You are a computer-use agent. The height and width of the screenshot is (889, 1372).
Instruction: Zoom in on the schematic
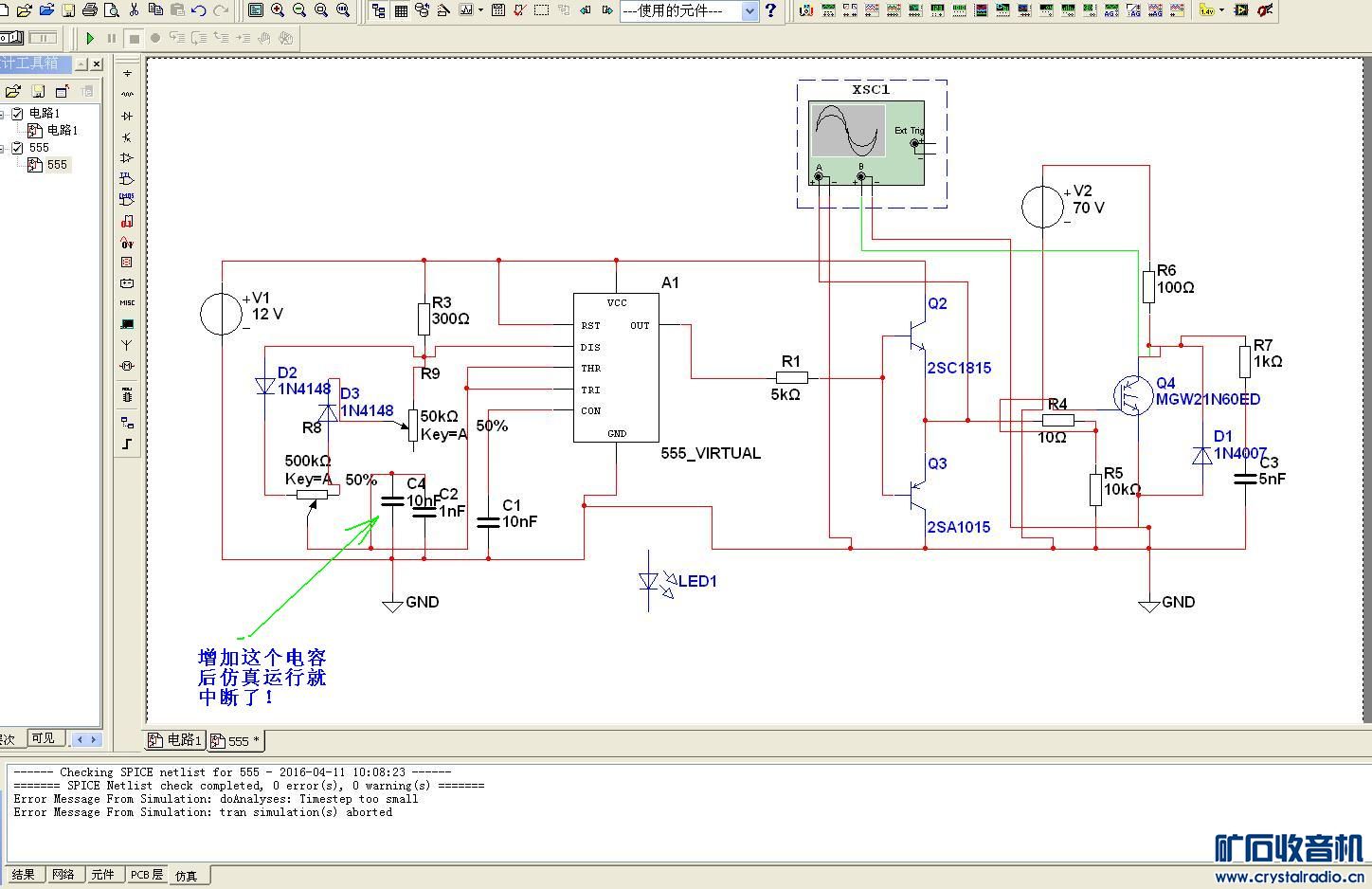[x=278, y=10]
